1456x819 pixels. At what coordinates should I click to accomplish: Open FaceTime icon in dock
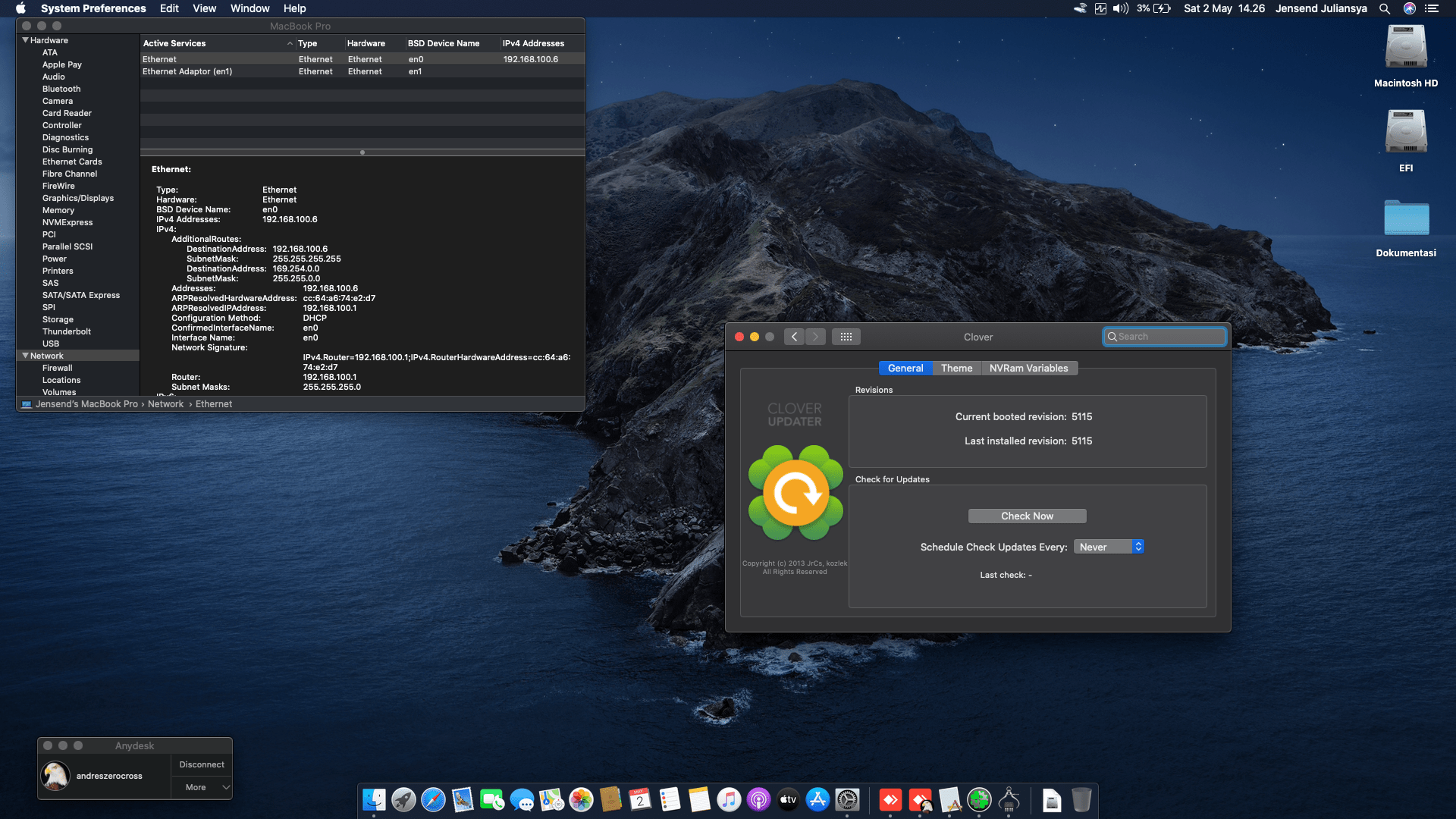(x=492, y=799)
